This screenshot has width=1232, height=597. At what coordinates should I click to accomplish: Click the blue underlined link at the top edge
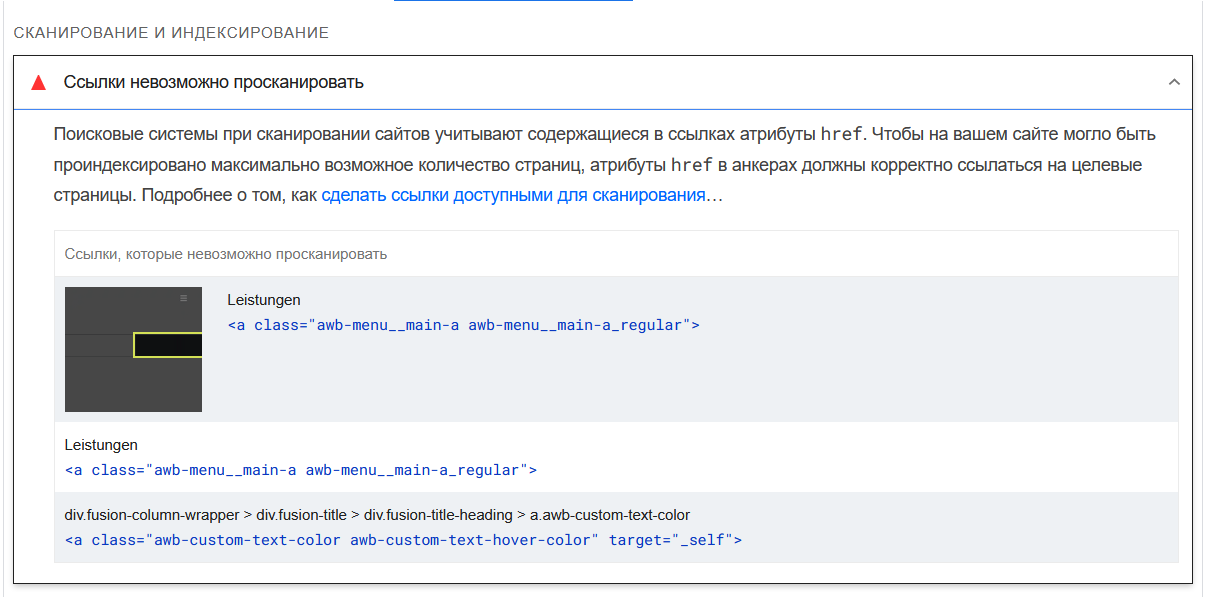[x=513, y=1]
